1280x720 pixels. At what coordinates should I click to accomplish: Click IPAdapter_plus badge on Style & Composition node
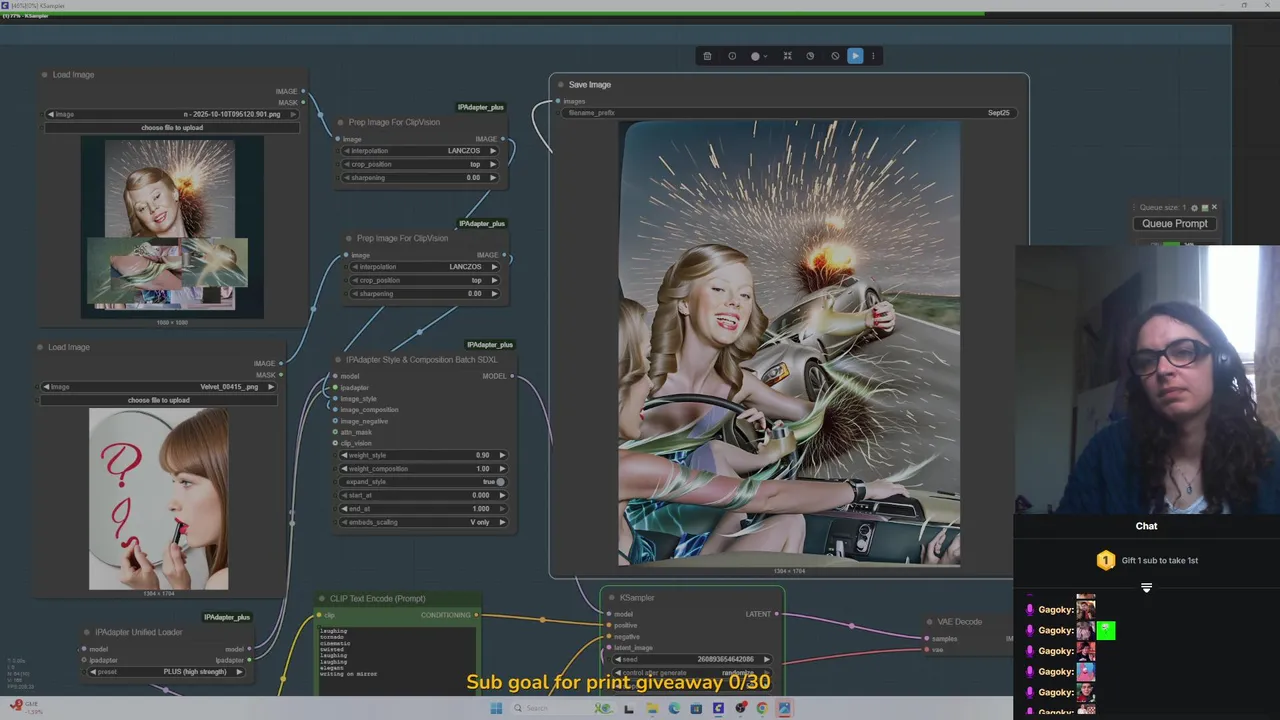pos(489,345)
